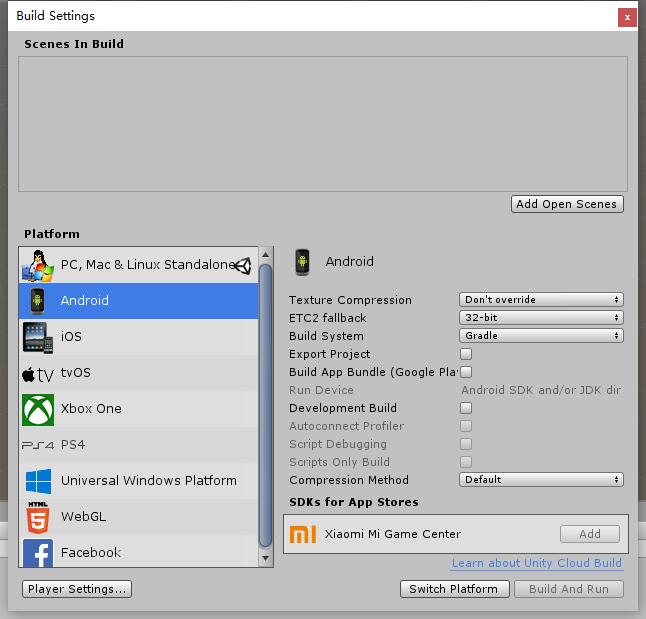Click the Android phone icon in platform list

pyautogui.click(x=37, y=301)
